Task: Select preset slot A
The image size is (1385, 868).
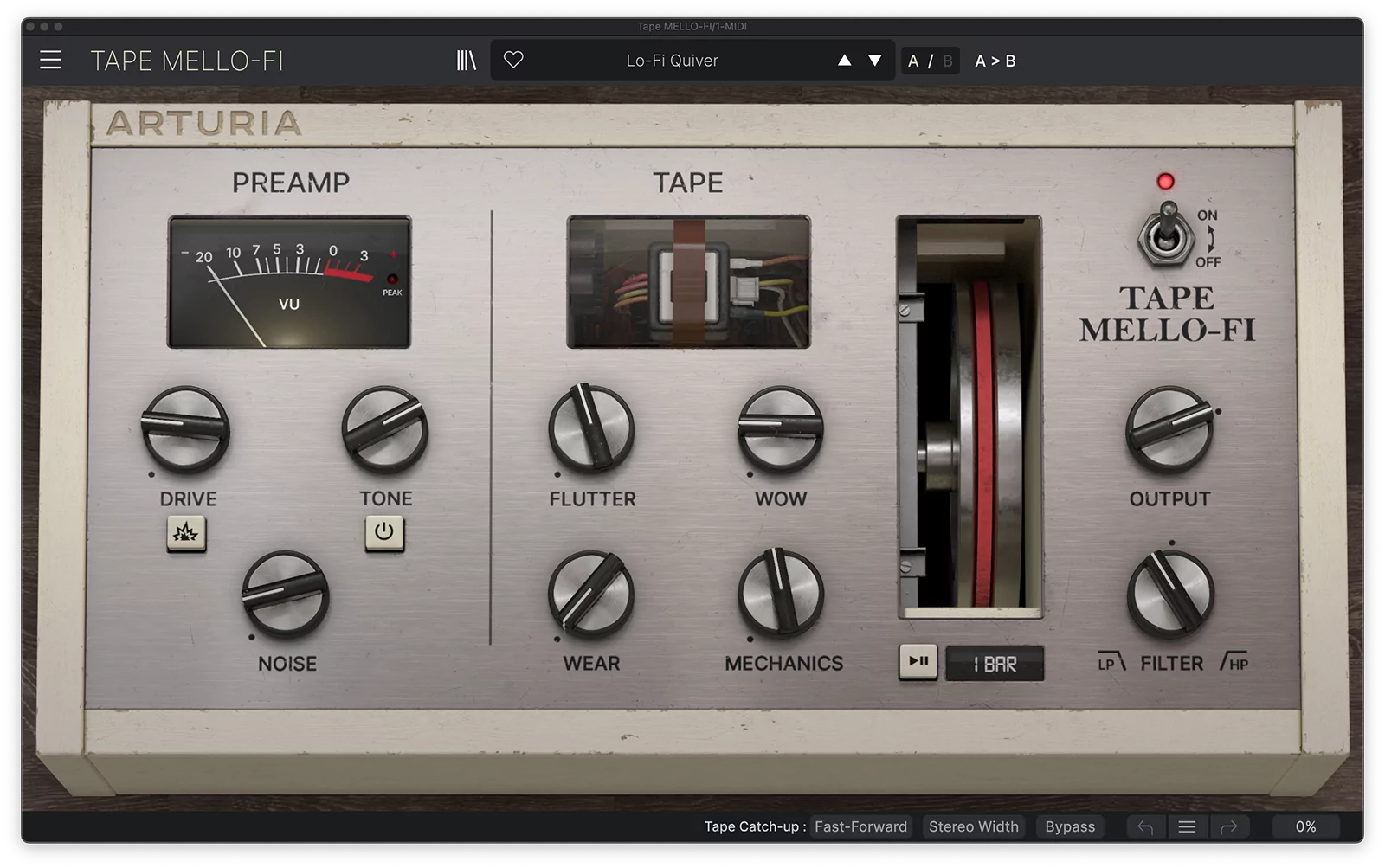Action: pos(913,61)
